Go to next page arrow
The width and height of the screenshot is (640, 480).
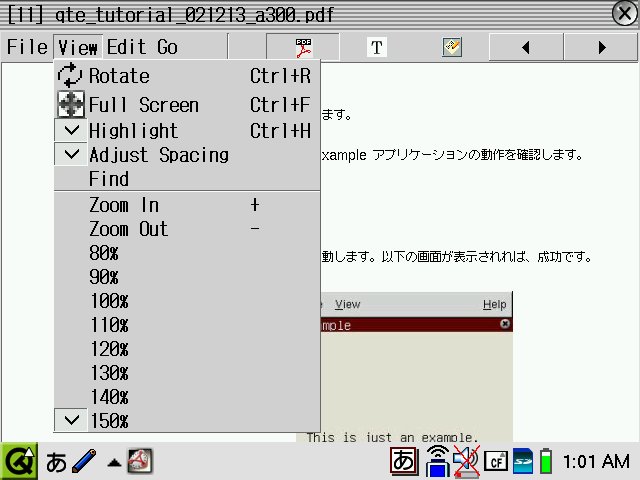602,48
